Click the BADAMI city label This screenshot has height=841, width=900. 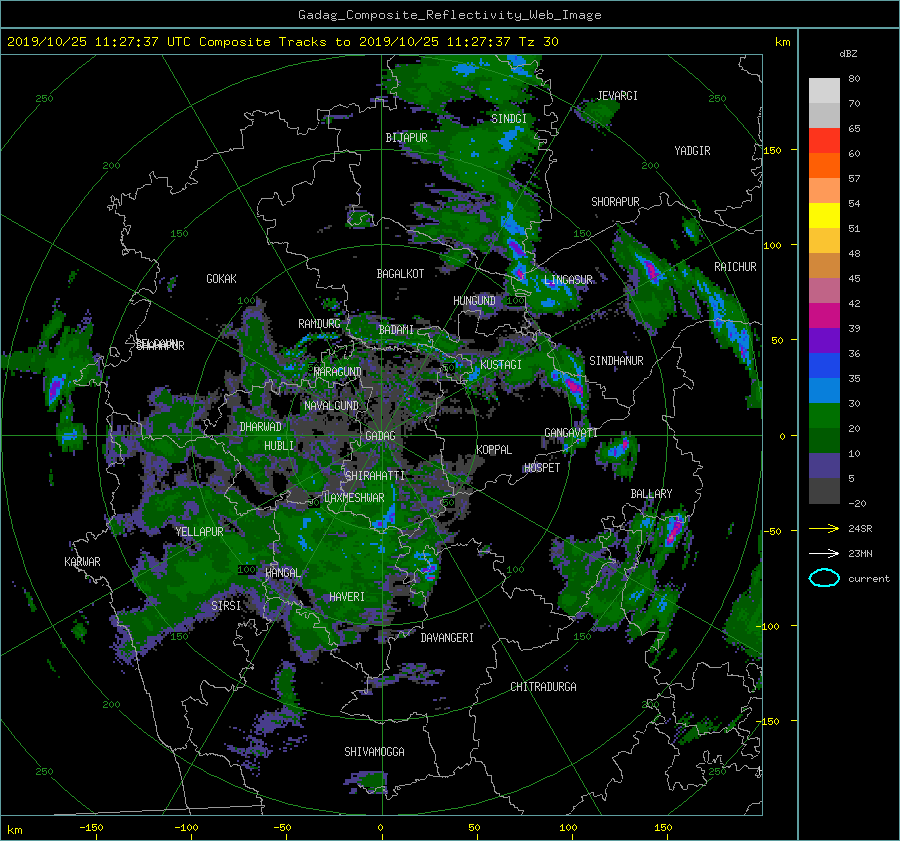pyautogui.click(x=396, y=330)
